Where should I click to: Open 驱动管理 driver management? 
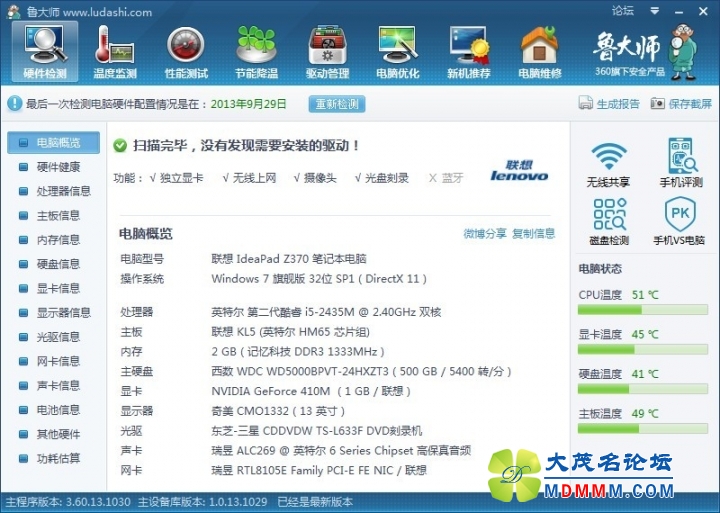(327, 51)
